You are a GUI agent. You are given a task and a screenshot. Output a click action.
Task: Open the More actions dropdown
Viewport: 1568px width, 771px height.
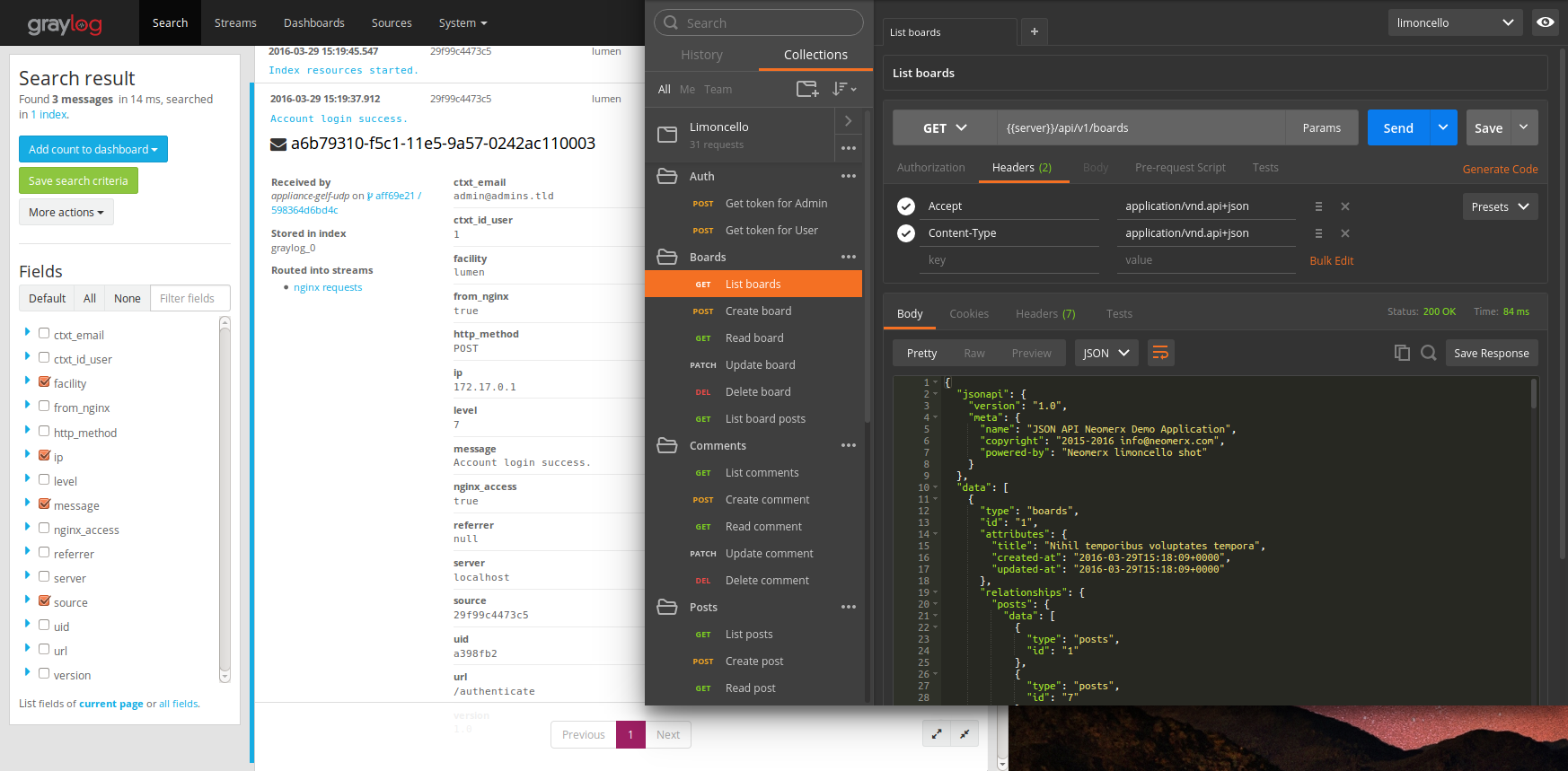point(66,212)
